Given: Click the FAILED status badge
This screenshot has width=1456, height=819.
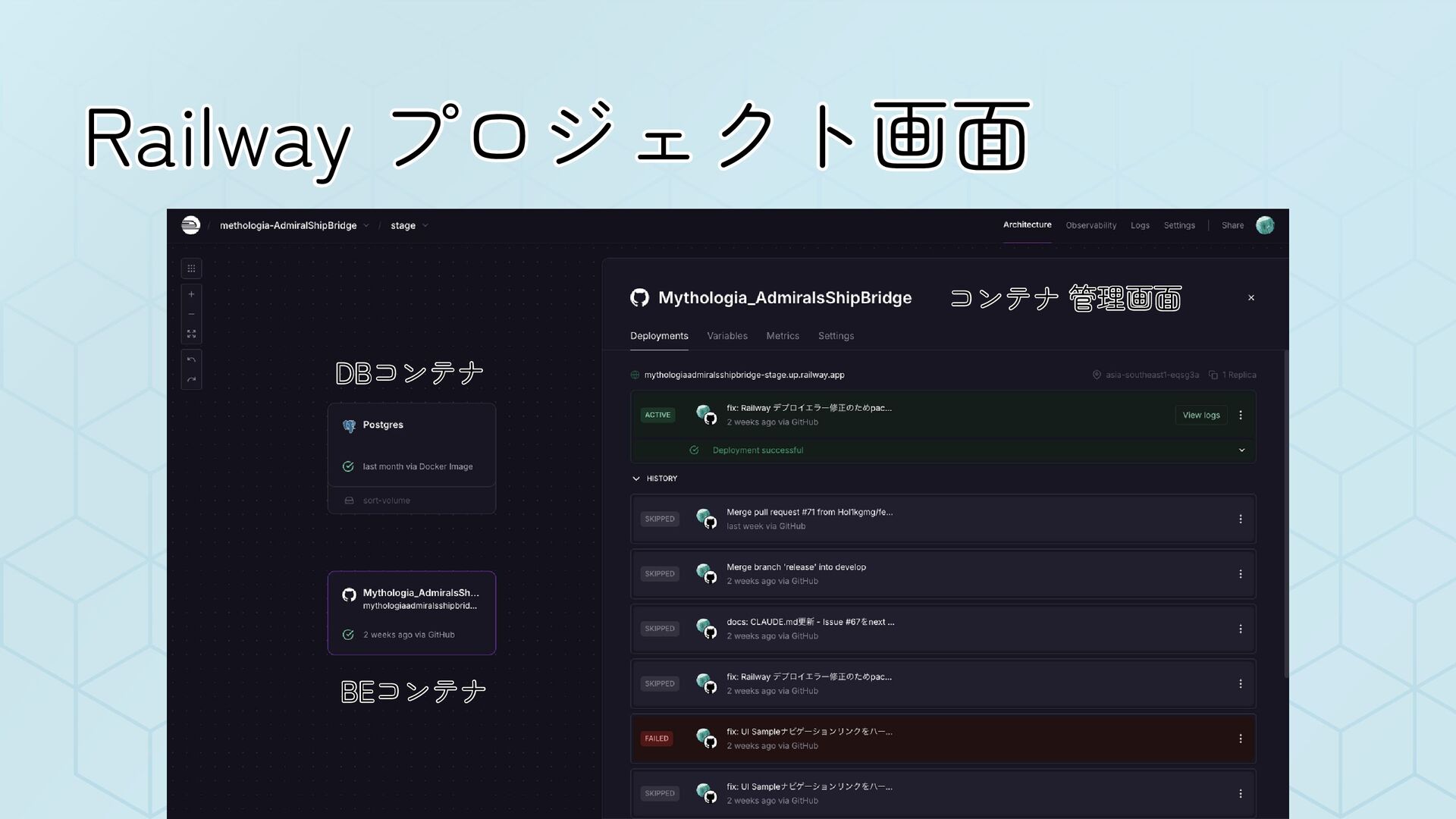Looking at the screenshot, I should tap(657, 739).
